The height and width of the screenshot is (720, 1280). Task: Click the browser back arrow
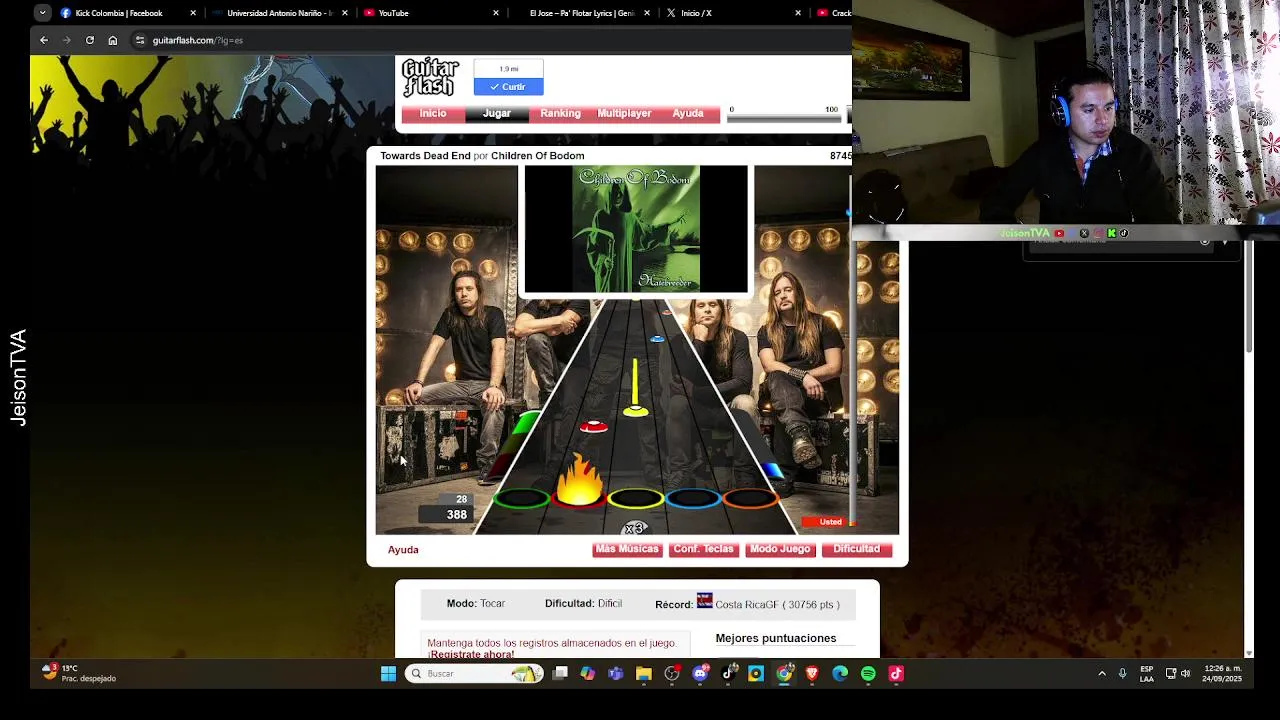(44, 40)
